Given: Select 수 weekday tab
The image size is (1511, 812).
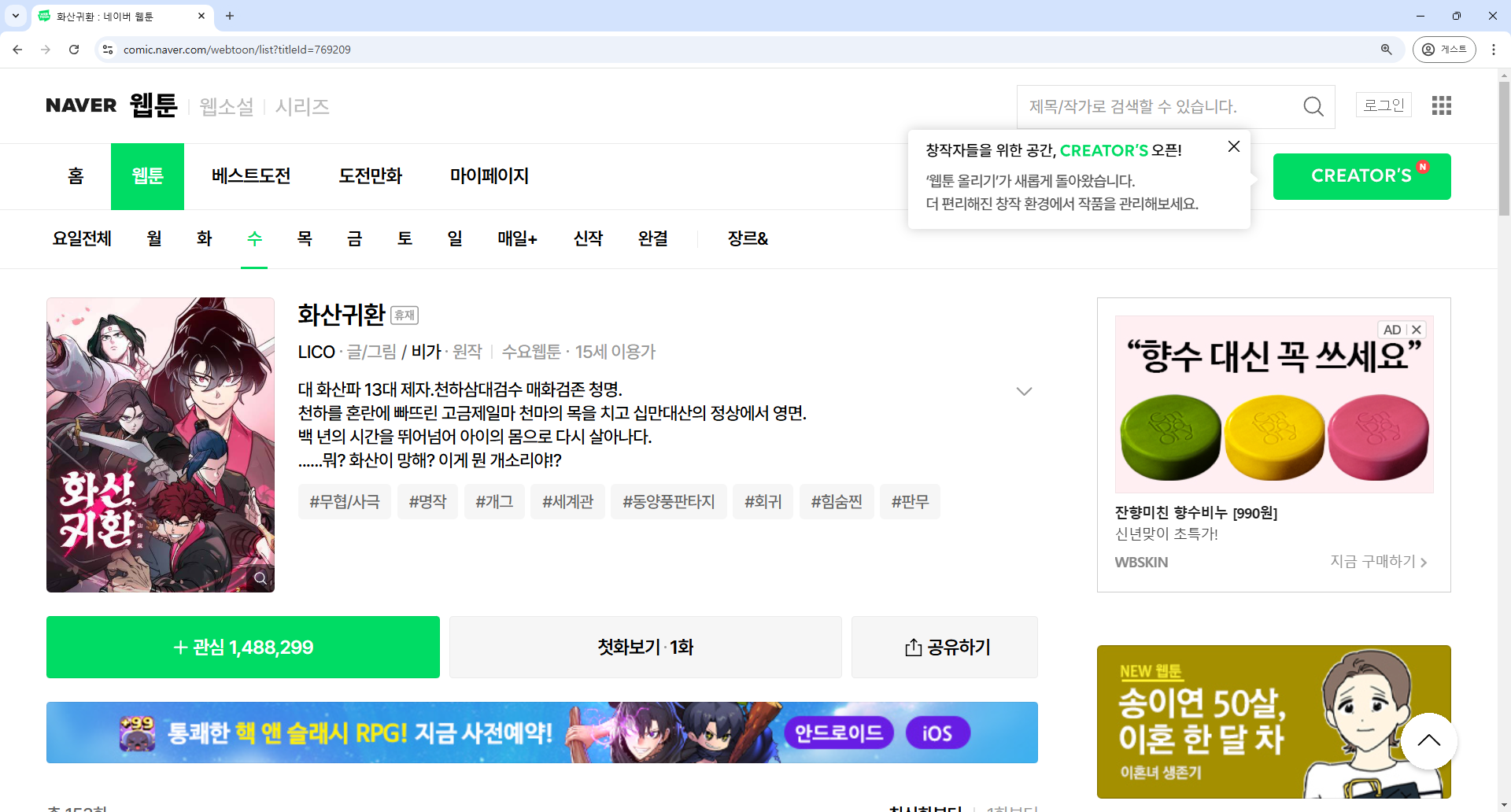Looking at the screenshot, I should [x=254, y=238].
